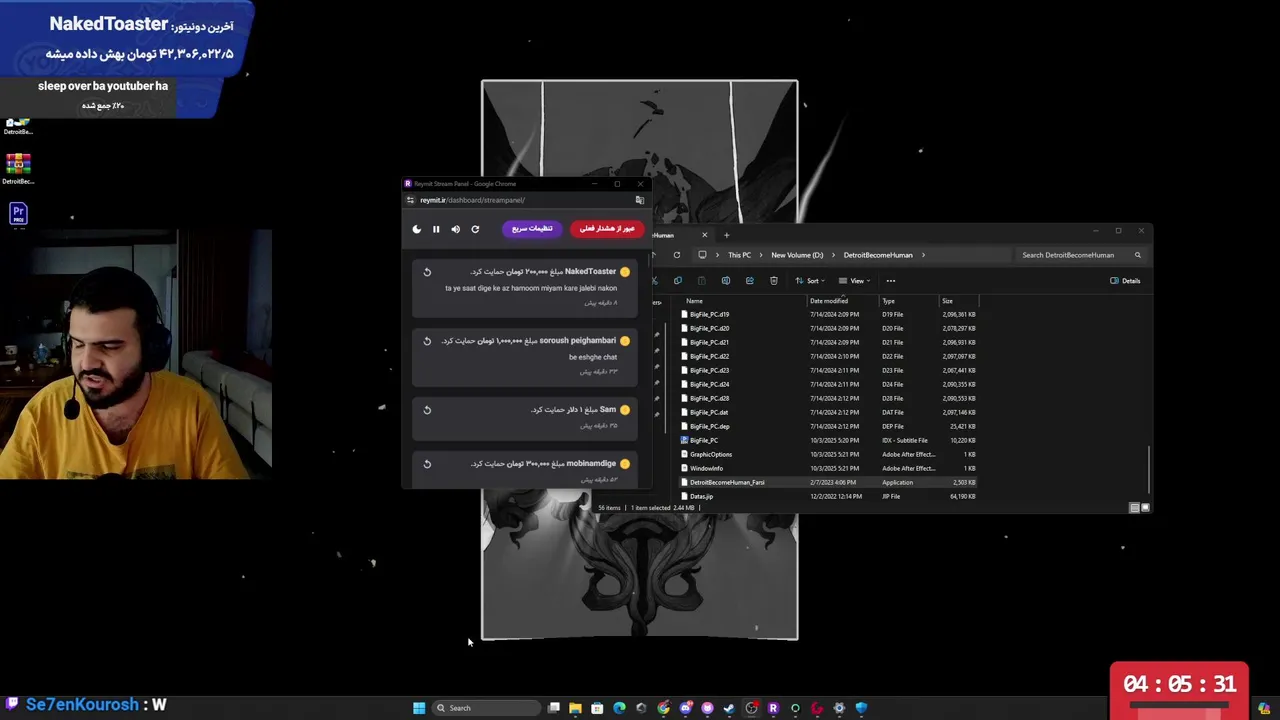
Task: Open site info icon beside reymit.ir URL
Action: [410, 200]
